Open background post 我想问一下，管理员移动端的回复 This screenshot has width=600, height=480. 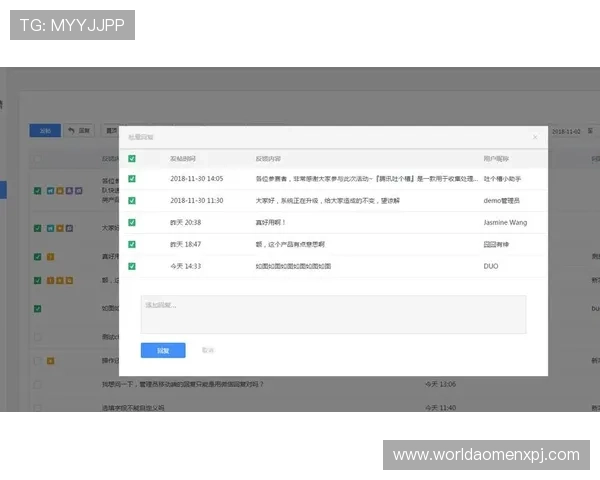coord(183,384)
